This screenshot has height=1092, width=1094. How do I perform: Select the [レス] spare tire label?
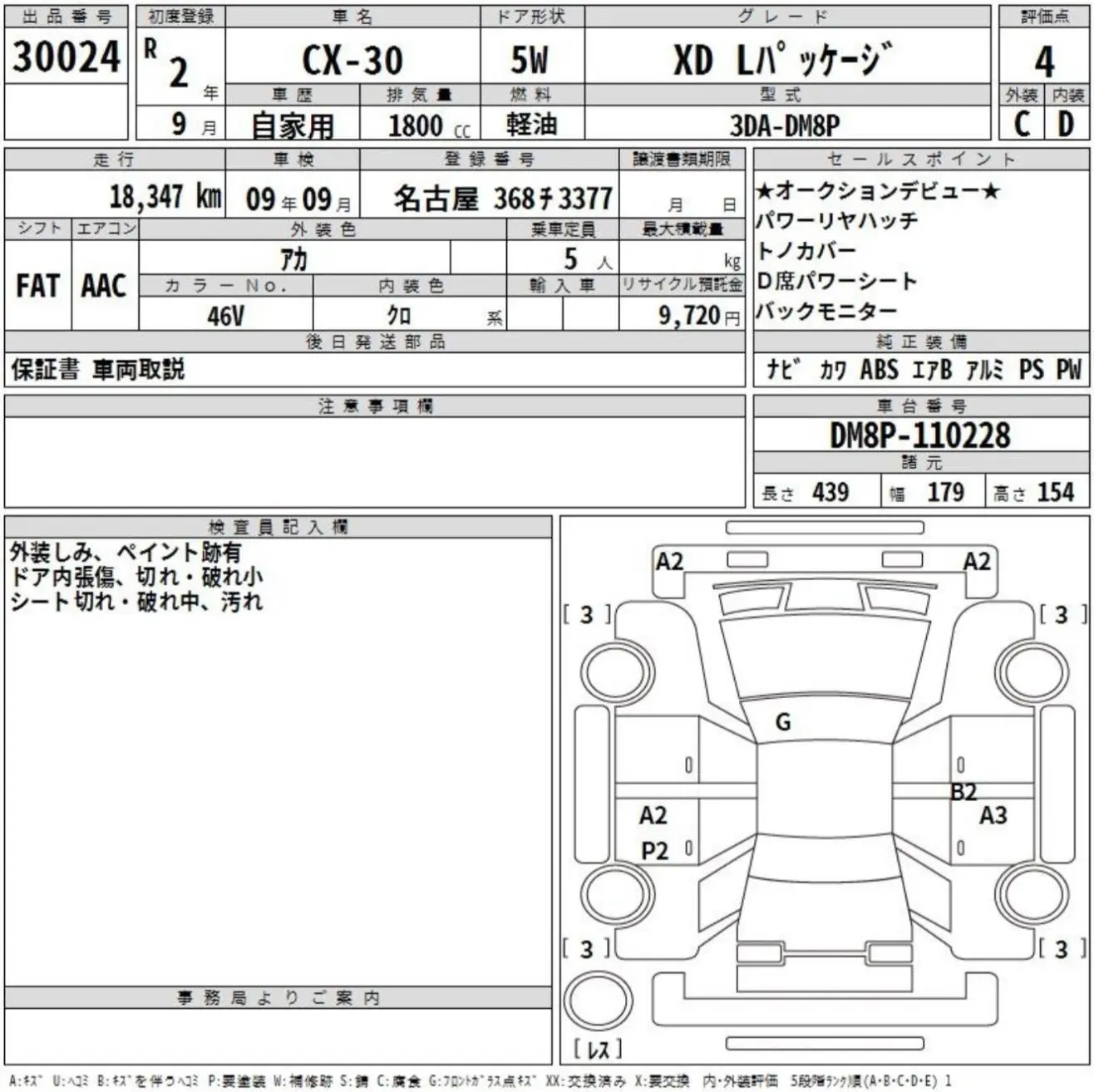[x=599, y=1049]
